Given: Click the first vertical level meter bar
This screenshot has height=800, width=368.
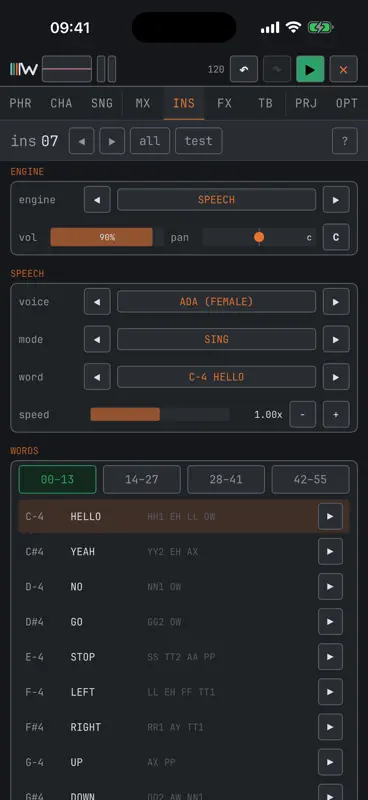Looking at the screenshot, I should [x=101, y=69].
